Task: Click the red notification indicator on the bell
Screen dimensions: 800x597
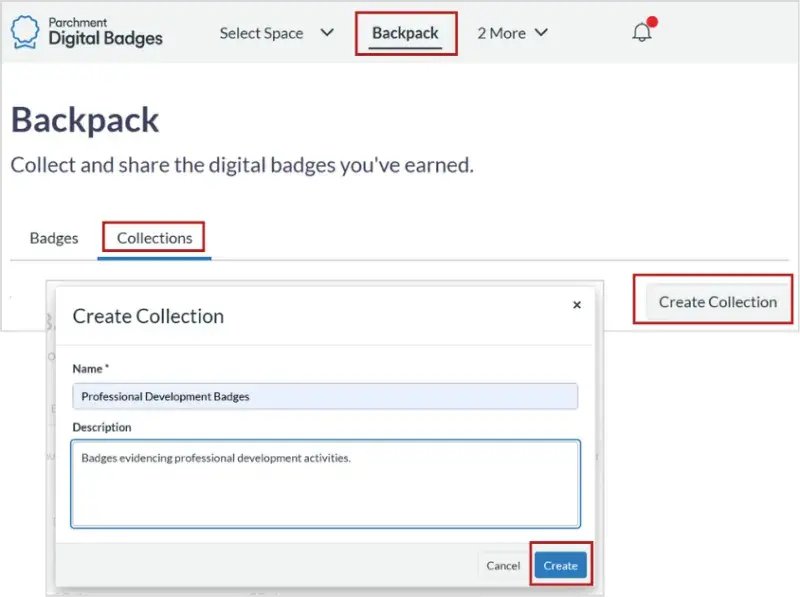Action: coord(652,20)
